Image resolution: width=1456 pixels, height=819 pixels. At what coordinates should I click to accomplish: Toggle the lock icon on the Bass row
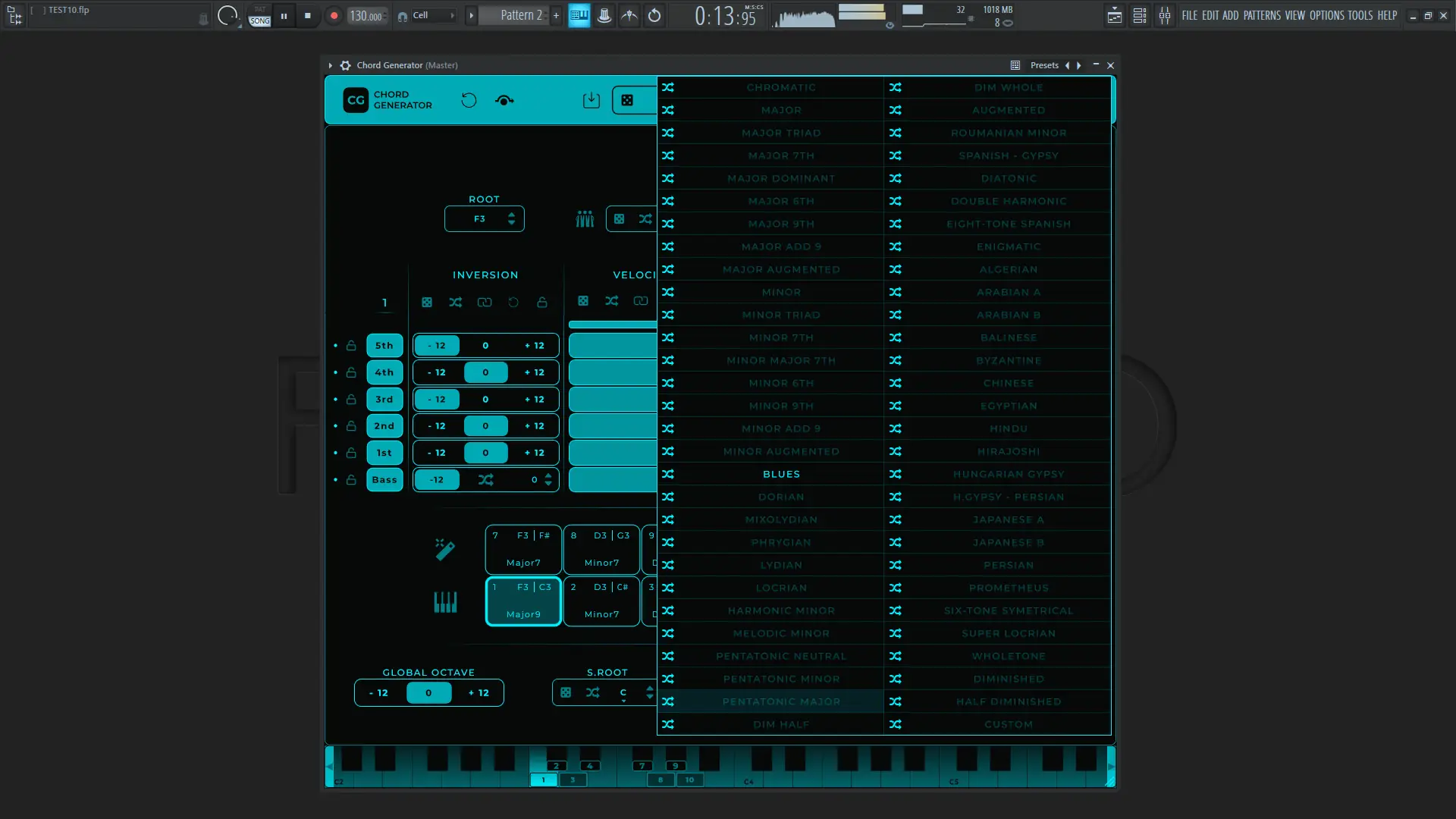(x=351, y=480)
